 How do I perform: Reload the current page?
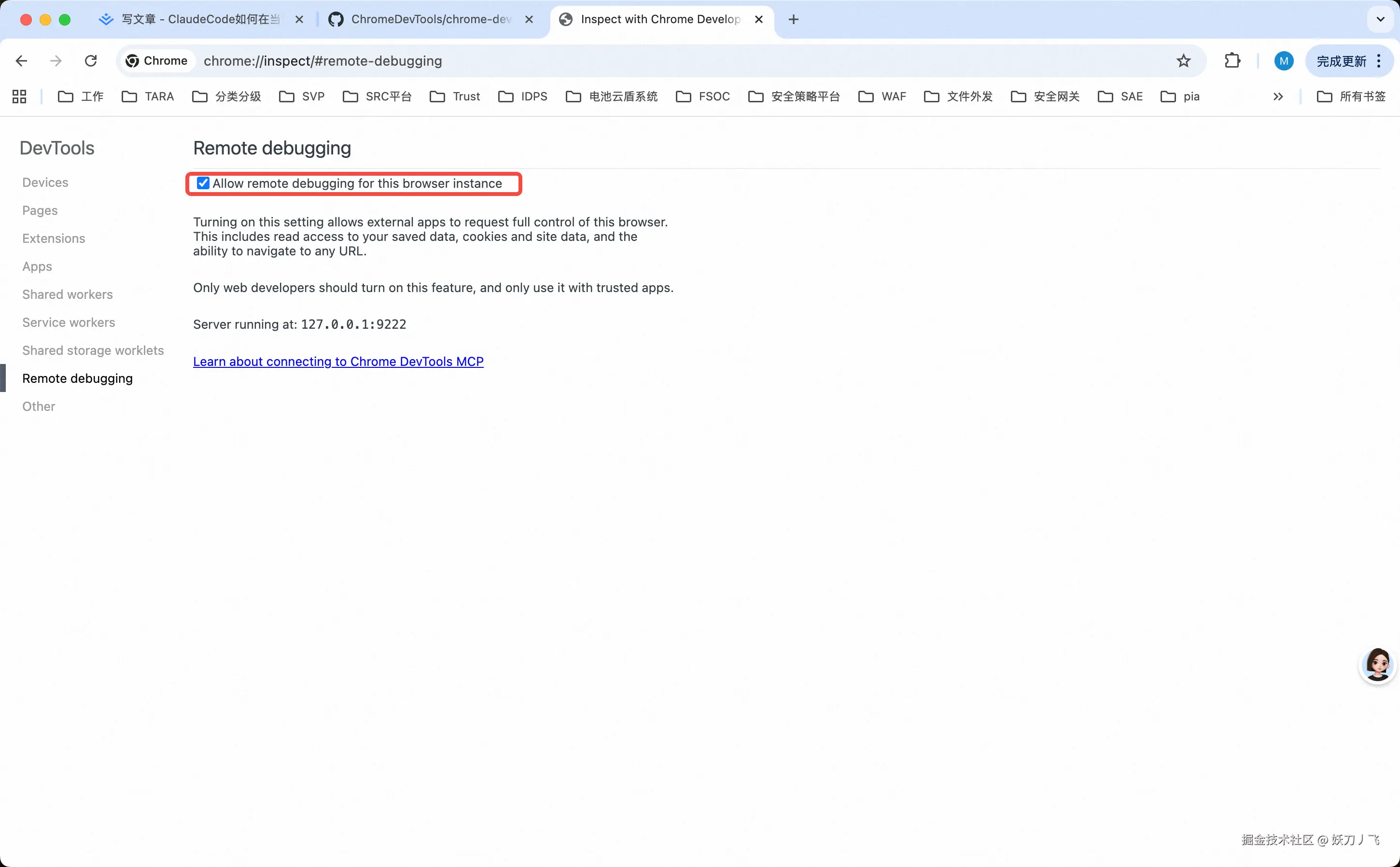click(x=91, y=61)
